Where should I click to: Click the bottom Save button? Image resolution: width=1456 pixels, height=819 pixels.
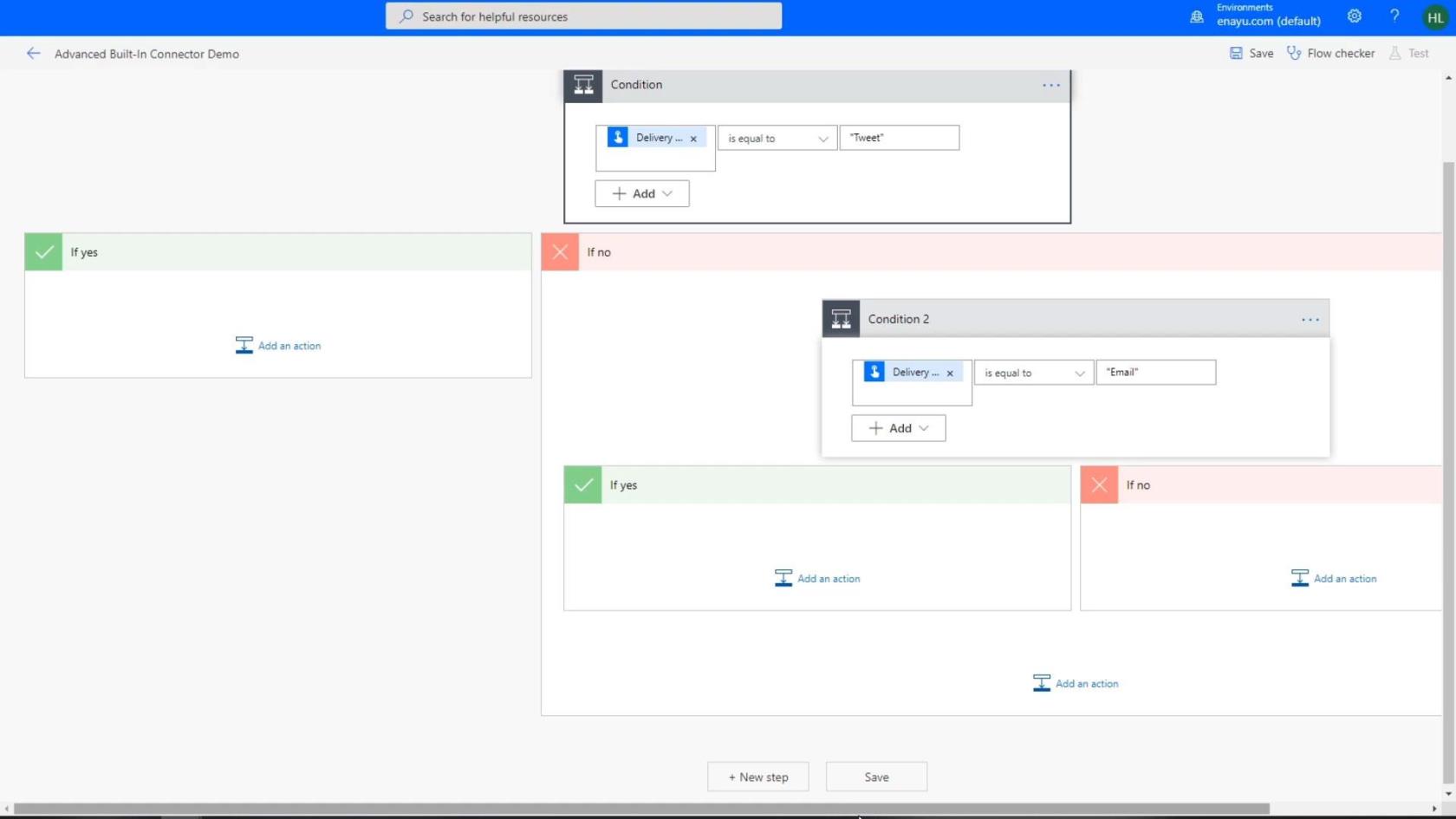tap(876, 777)
